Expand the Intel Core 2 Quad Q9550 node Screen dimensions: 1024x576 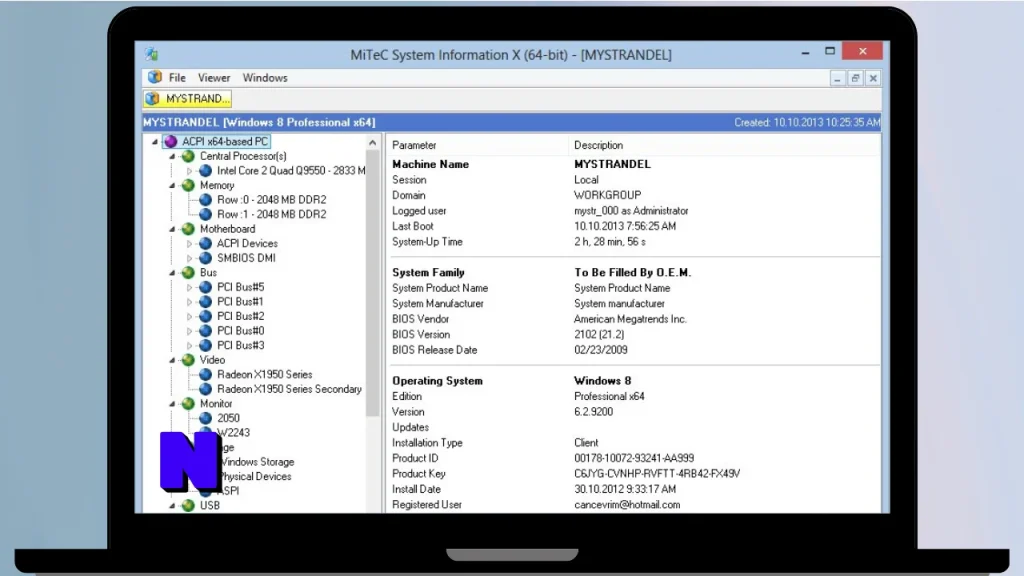click(189, 171)
